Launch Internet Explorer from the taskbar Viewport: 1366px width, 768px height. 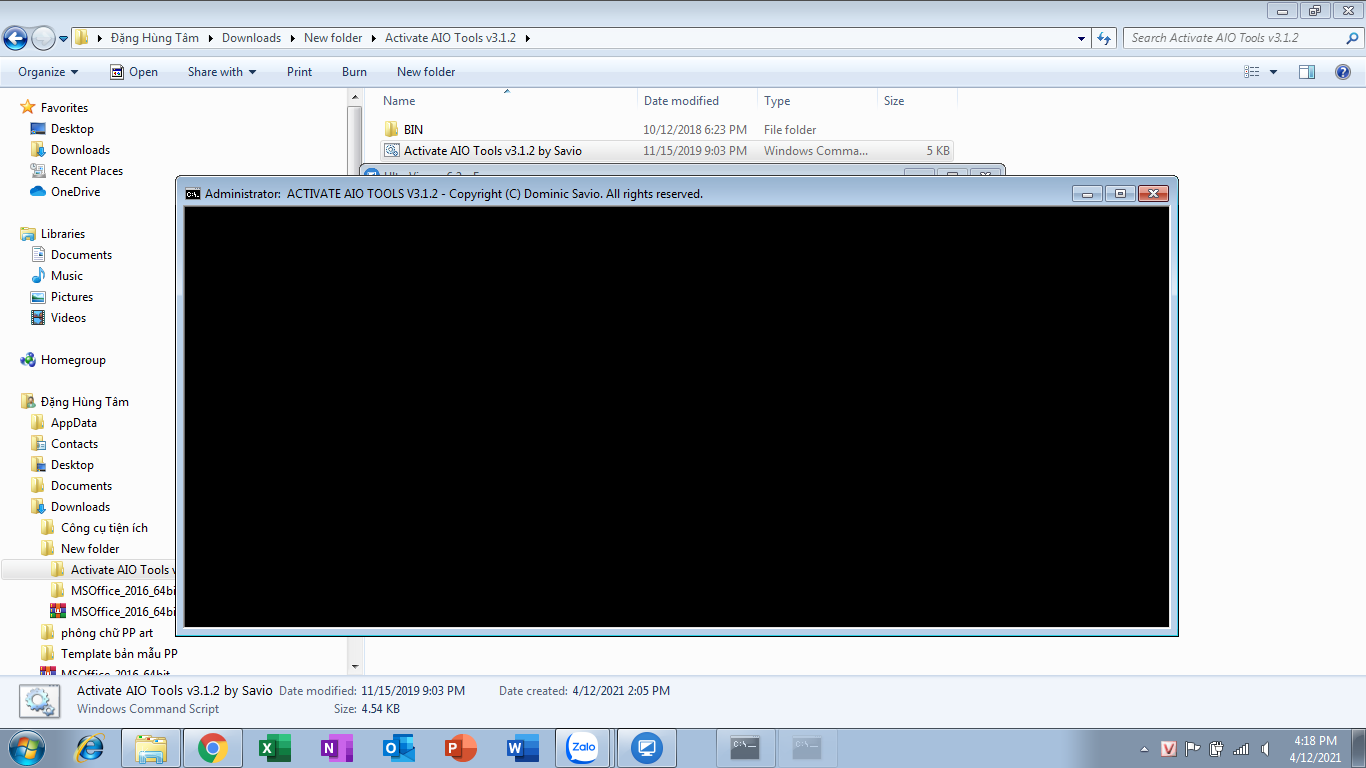(x=91, y=748)
